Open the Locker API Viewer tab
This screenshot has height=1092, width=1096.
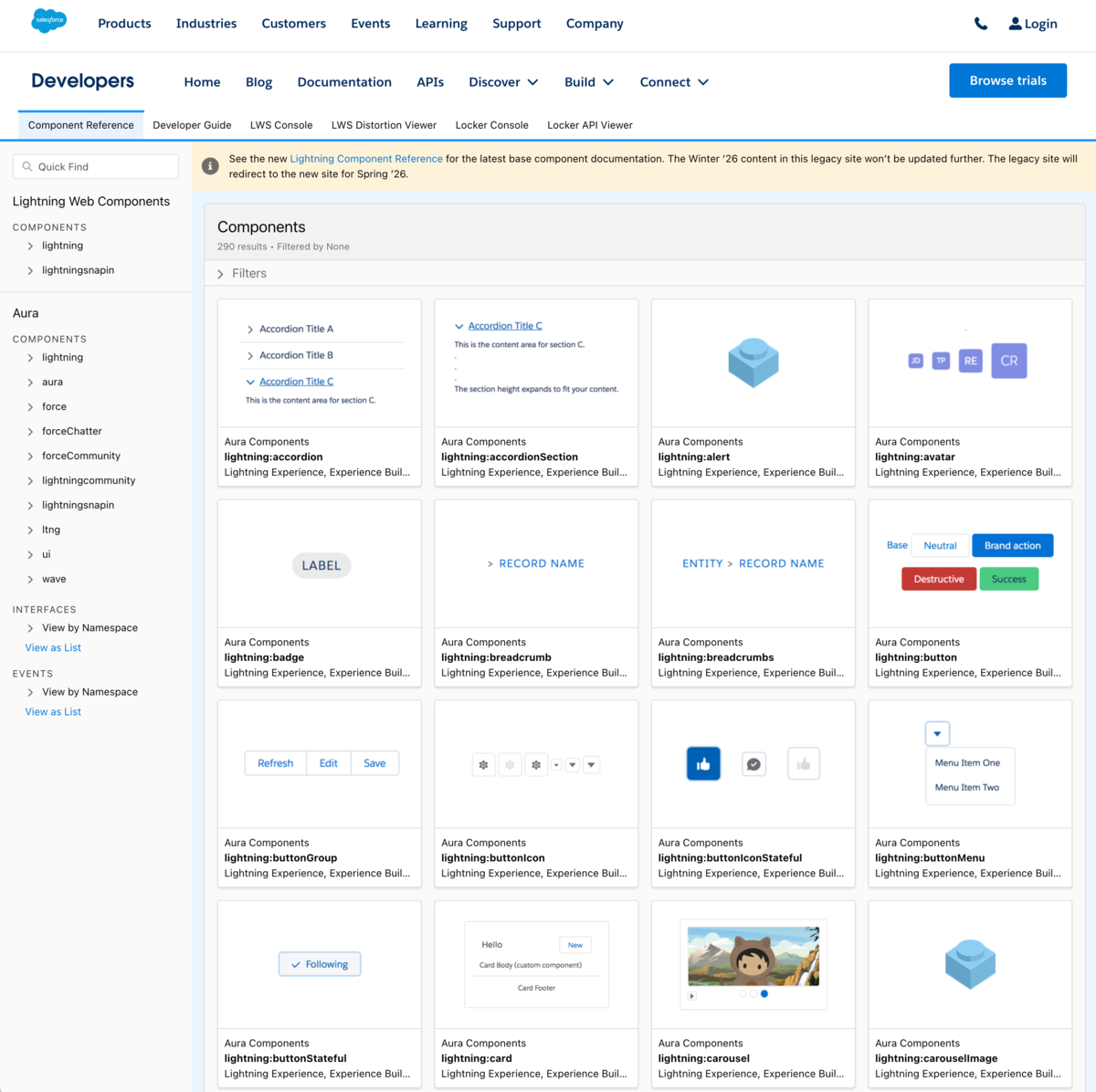tap(590, 125)
